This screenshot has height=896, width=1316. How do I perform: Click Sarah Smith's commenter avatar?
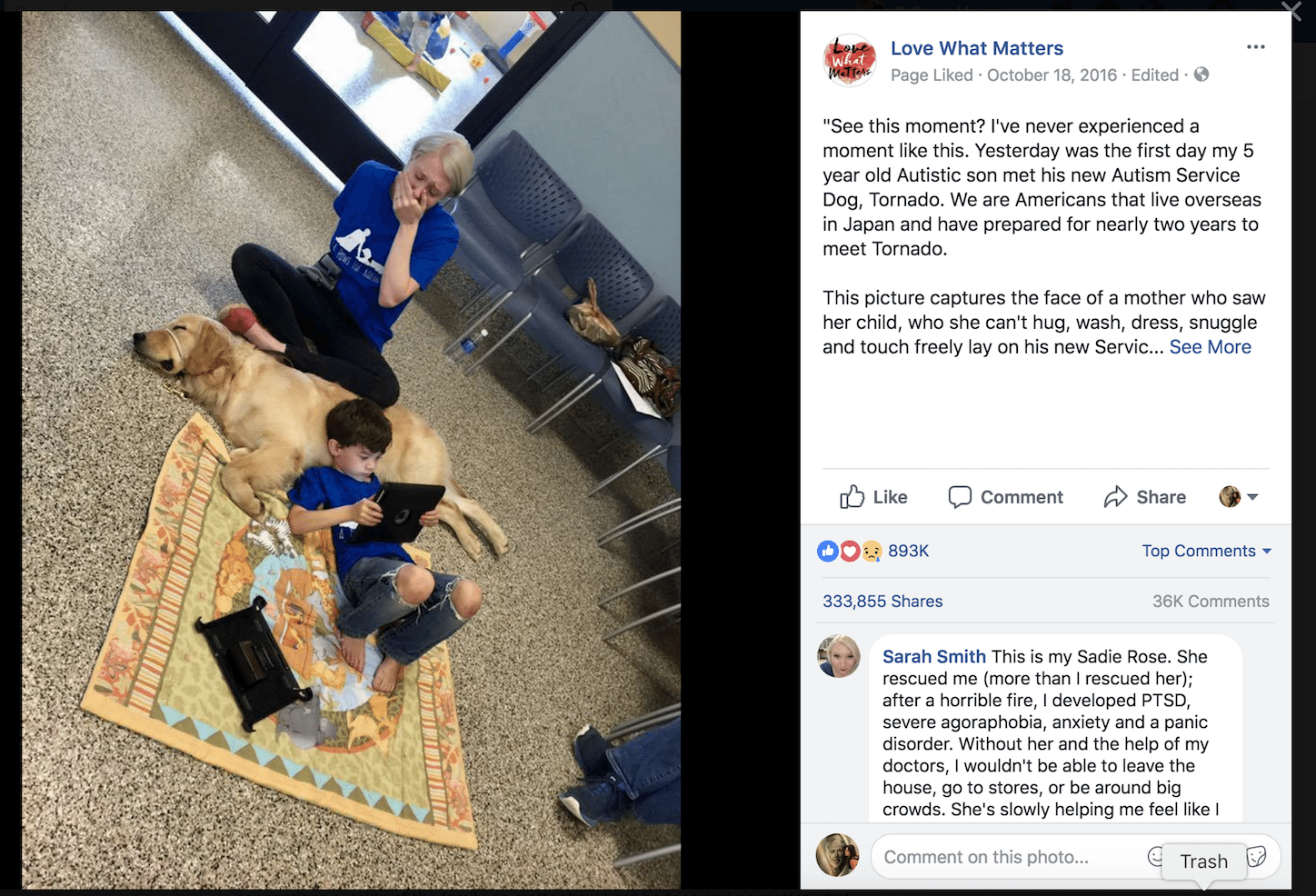pos(839,656)
